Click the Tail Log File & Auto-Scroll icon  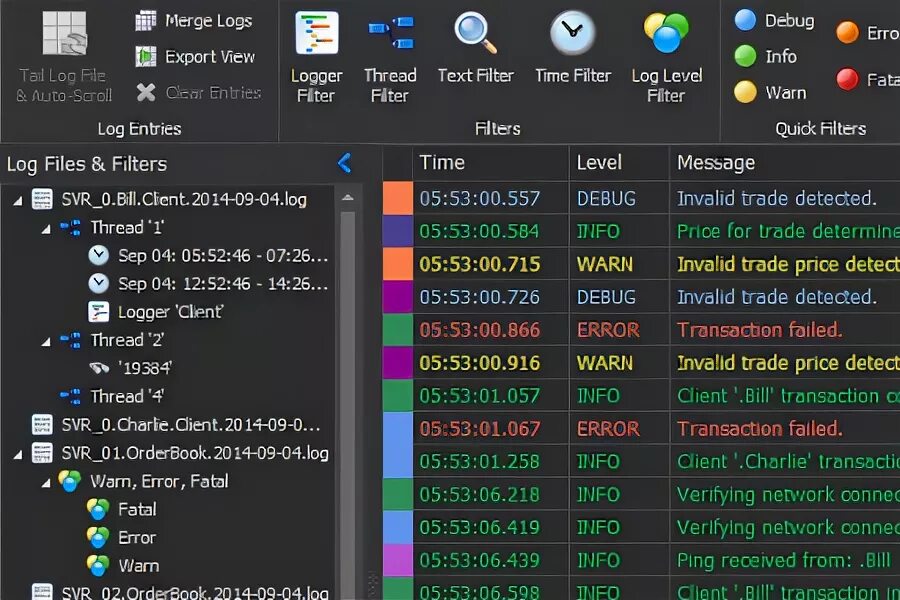click(64, 33)
